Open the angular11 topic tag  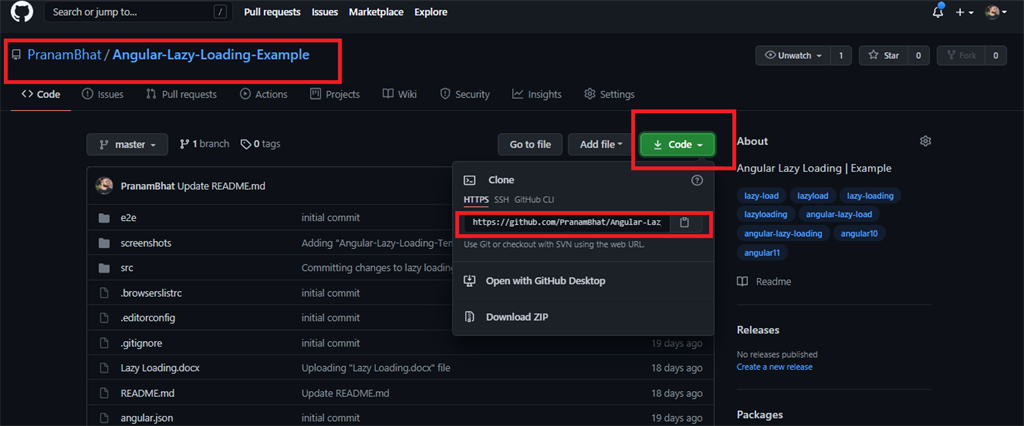coord(762,252)
